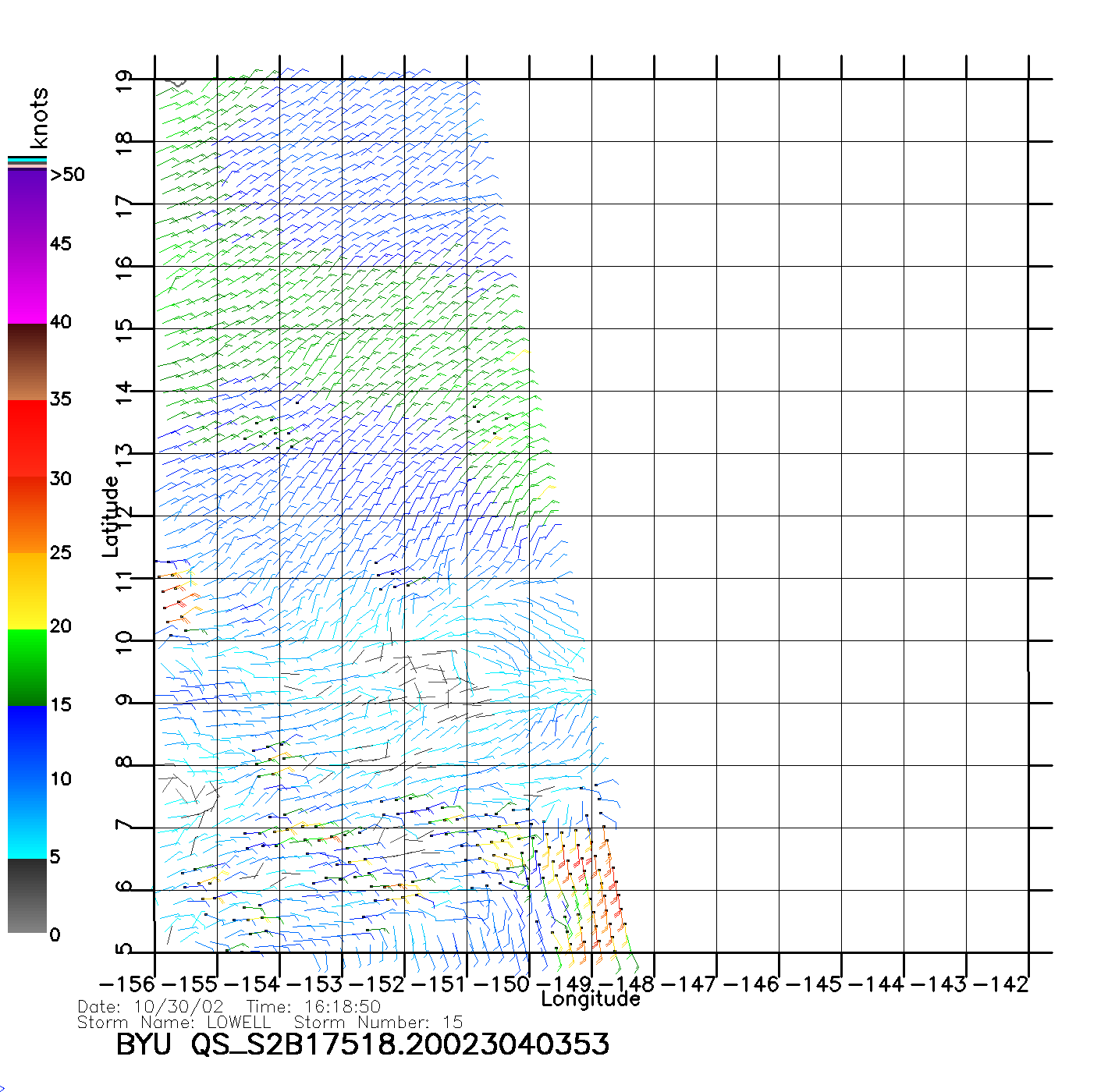Pick the gray 0-5 knots color band
The image size is (1108, 1092).
tap(27, 895)
